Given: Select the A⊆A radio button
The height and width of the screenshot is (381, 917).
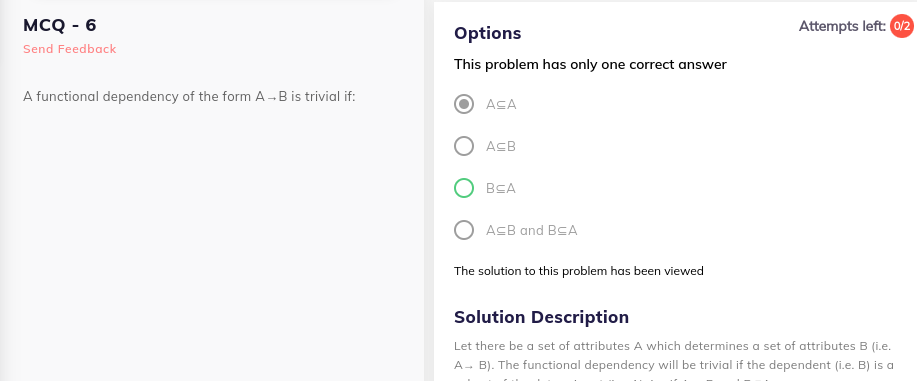Looking at the screenshot, I should pyautogui.click(x=464, y=105).
